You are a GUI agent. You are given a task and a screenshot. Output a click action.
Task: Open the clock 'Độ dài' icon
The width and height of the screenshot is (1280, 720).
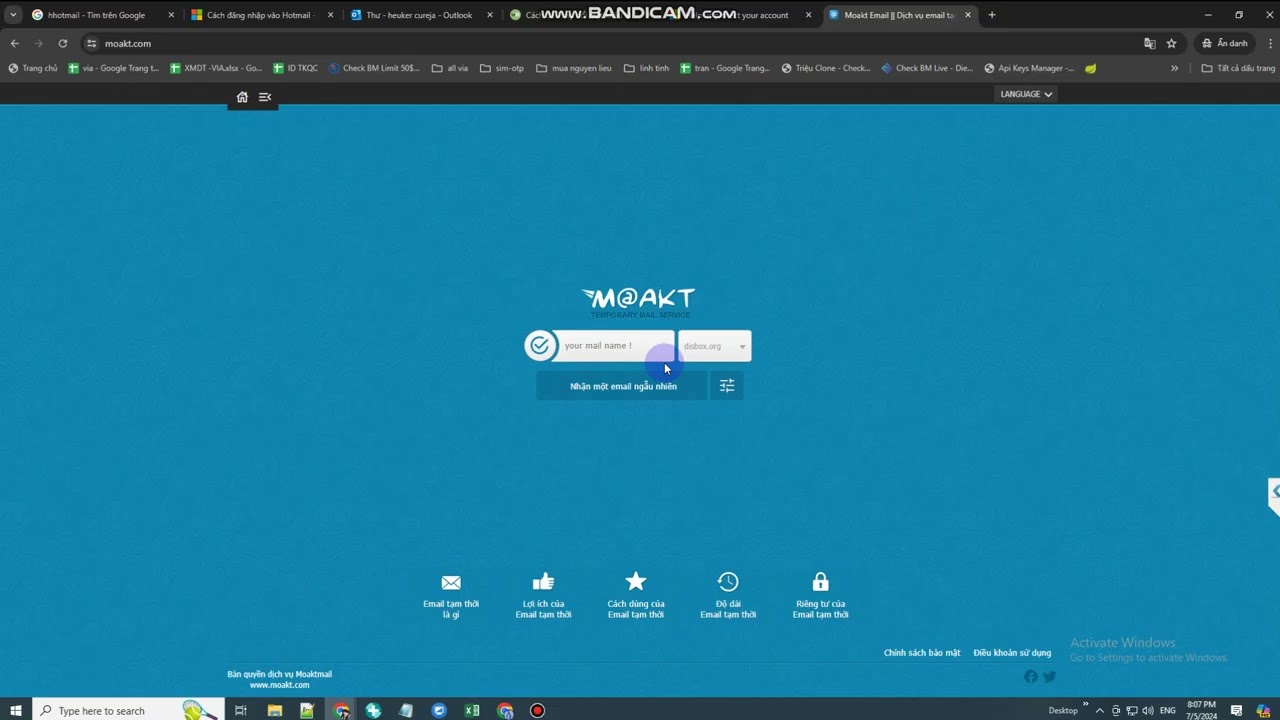[x=728, y=581]
